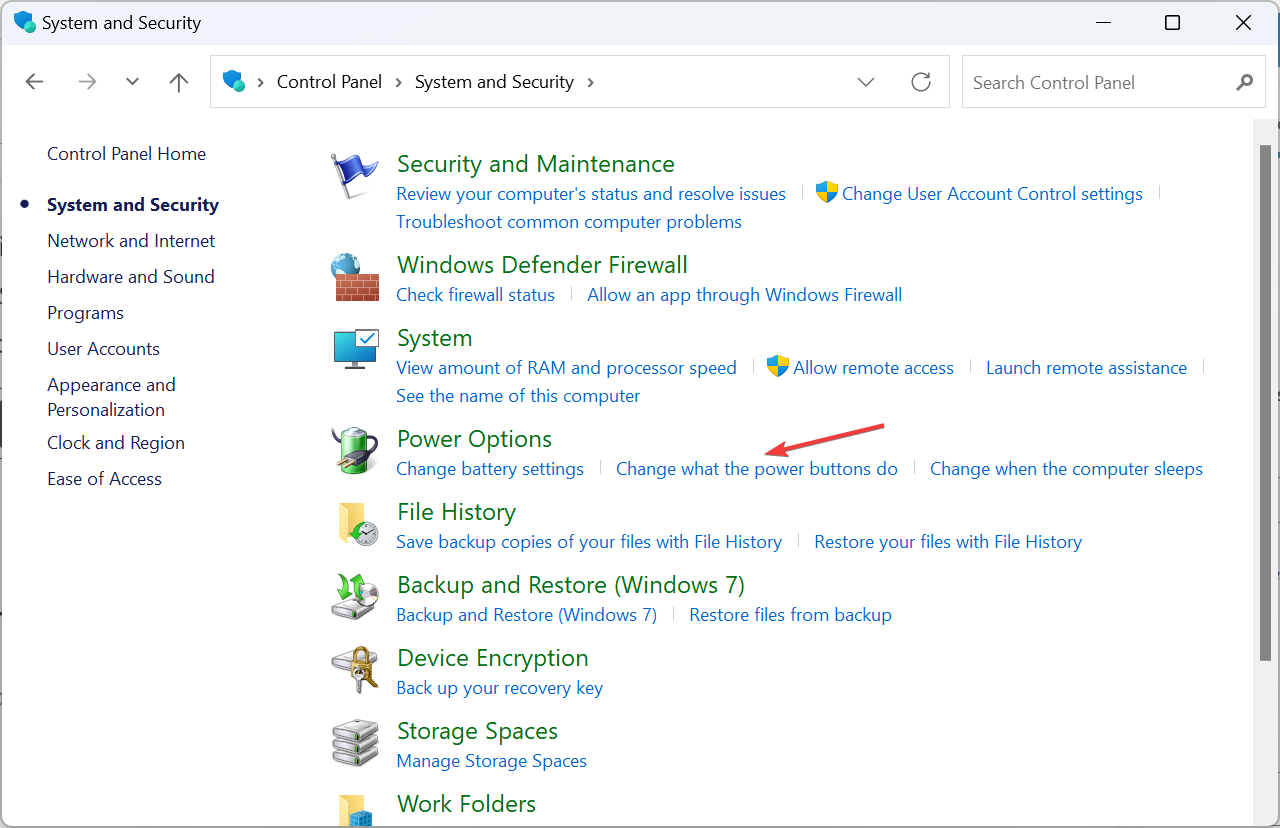Click Allow an app through Windows Firewall
1280x828 pixels.
point(744,295)
